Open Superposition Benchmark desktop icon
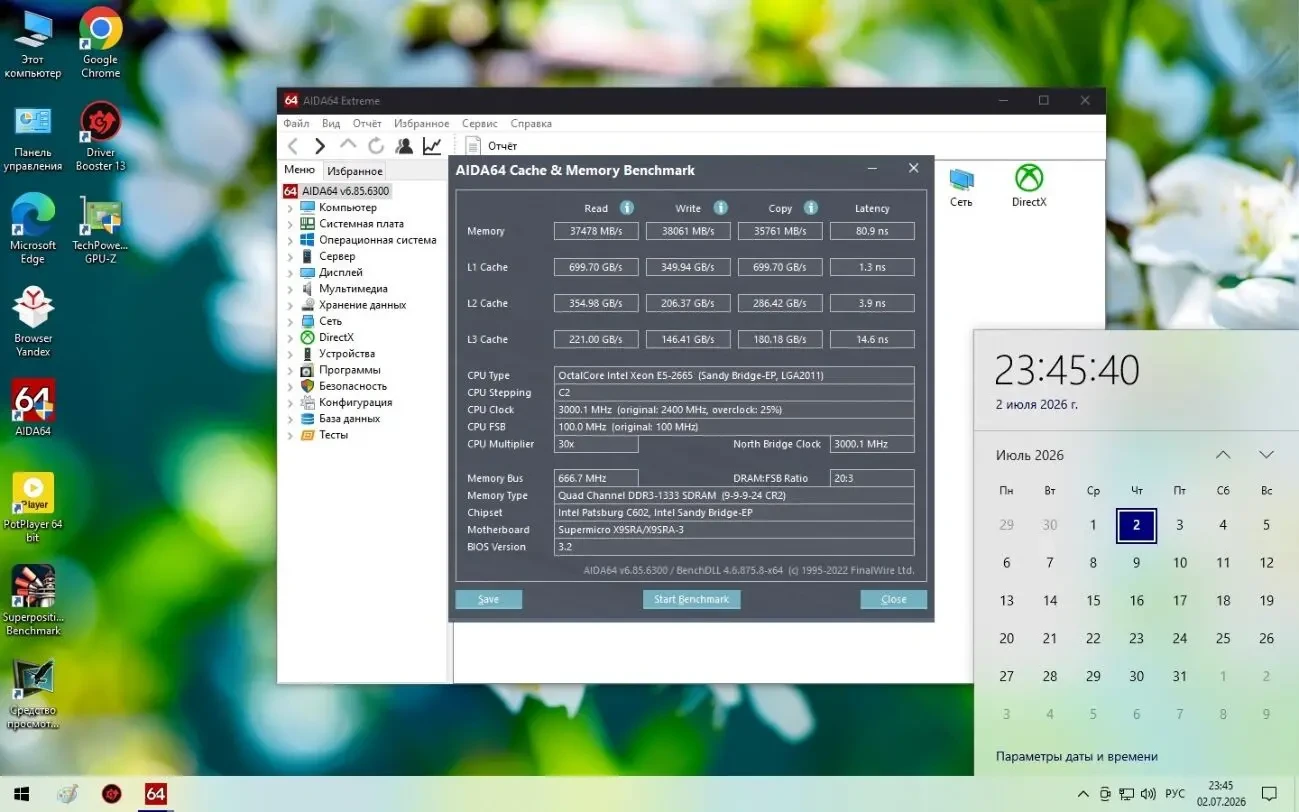Viewport: 1299px width, 812px height. [x=33, y=601]
